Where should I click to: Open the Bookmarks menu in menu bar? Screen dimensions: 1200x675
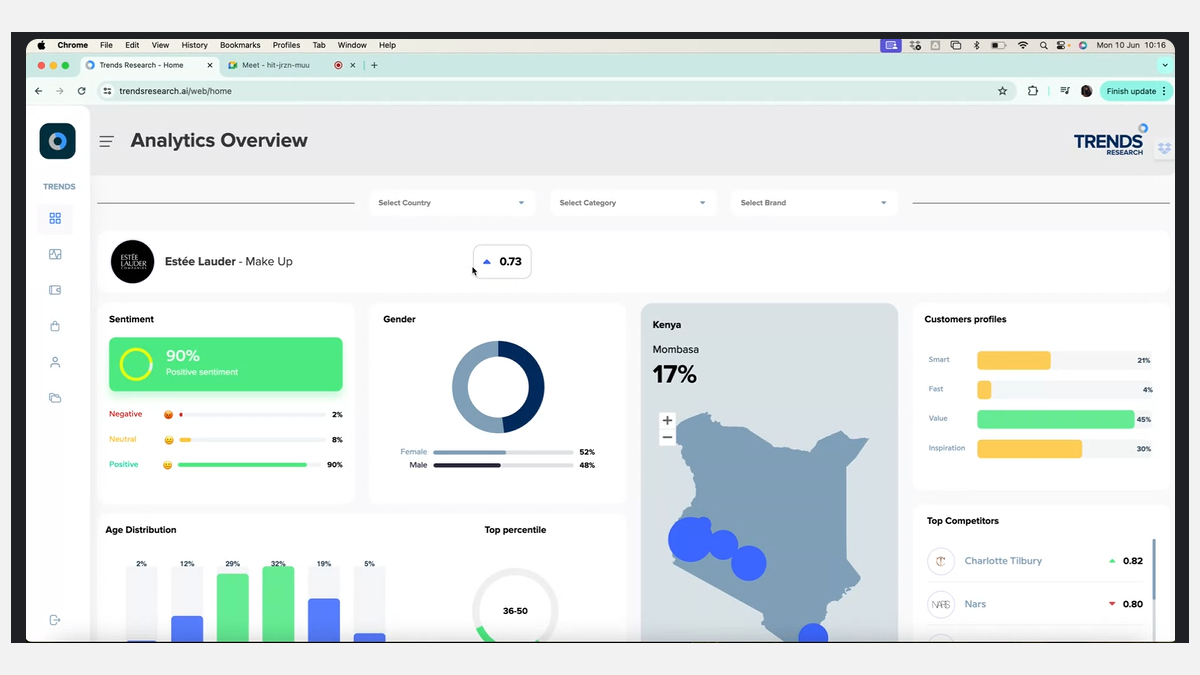click(x=240, y=45)
